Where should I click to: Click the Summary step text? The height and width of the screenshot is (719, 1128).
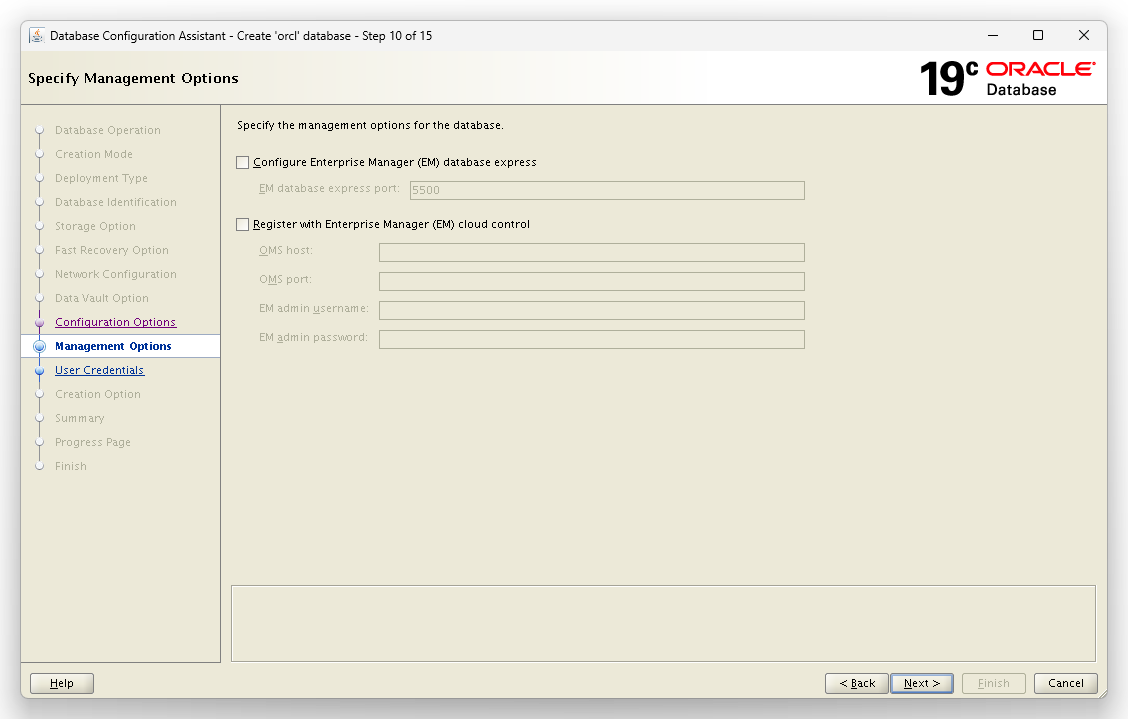click(x=80, y=418)
